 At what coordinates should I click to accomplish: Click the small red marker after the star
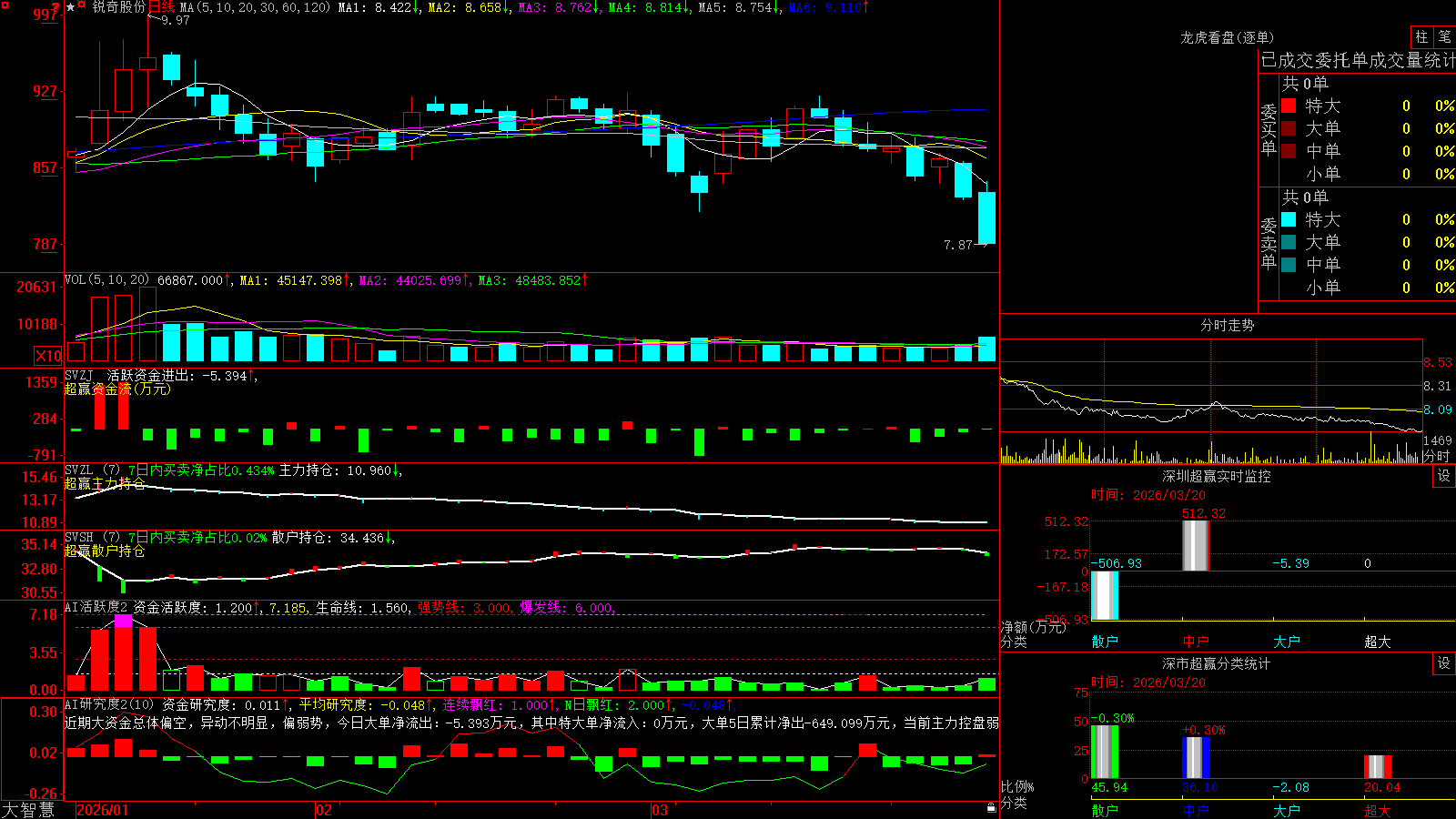82,5
